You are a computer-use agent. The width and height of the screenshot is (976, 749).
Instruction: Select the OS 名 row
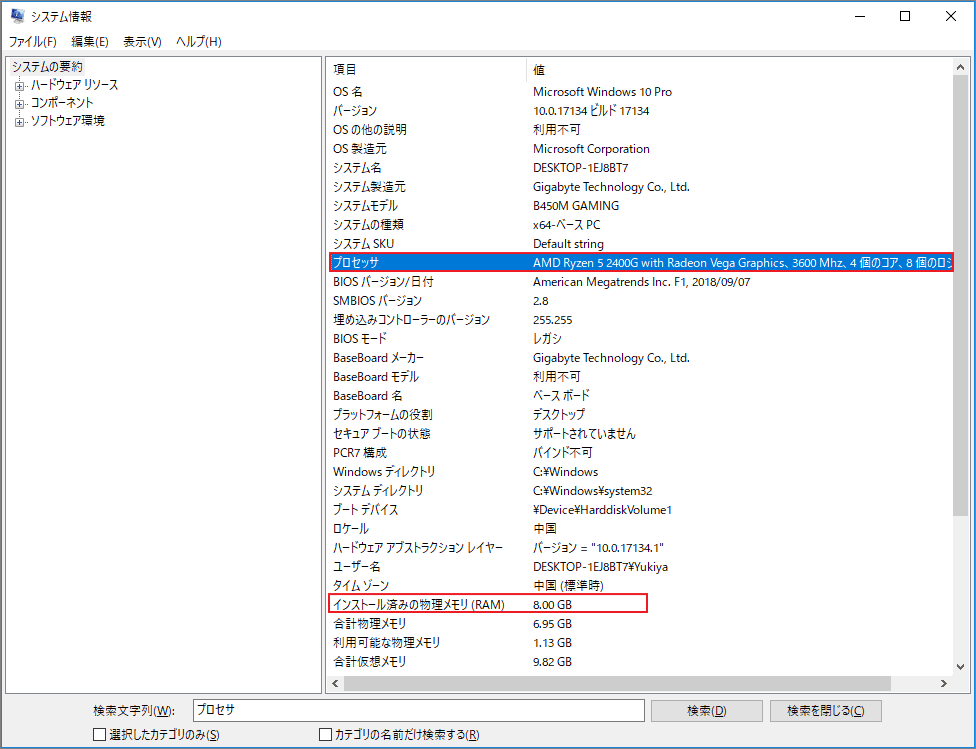[x=640, y=92]
